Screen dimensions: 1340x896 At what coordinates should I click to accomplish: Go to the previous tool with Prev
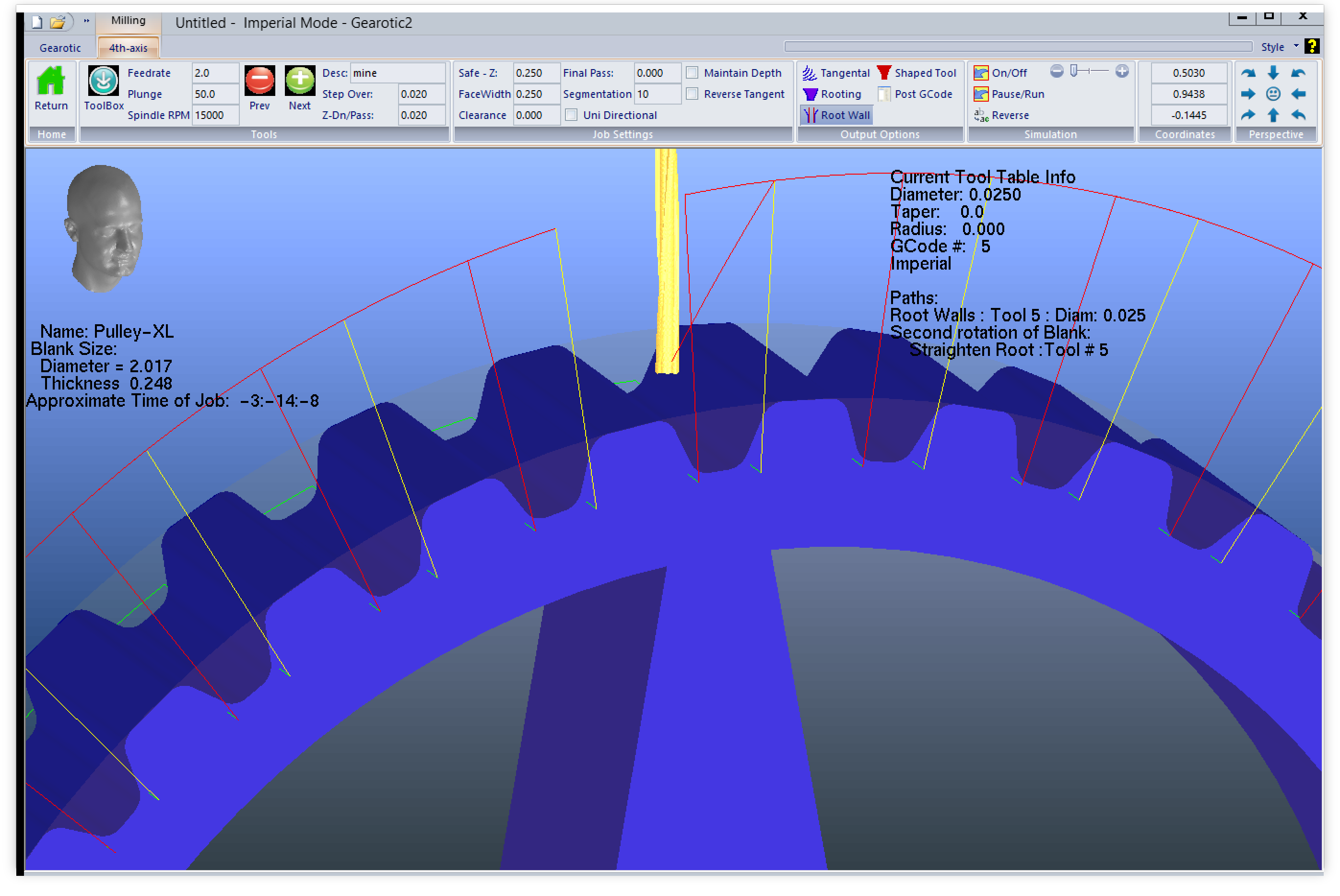tap(259, 81)
